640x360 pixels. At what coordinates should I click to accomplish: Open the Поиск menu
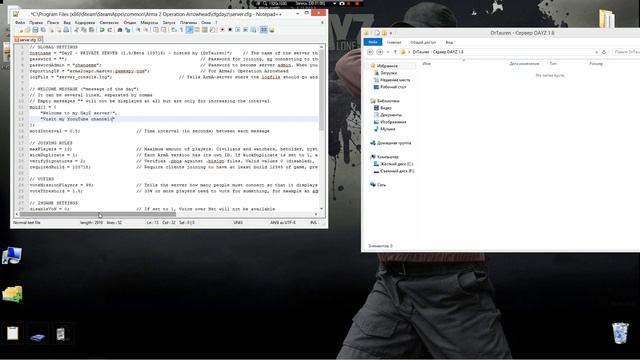(x=53, y=22)
